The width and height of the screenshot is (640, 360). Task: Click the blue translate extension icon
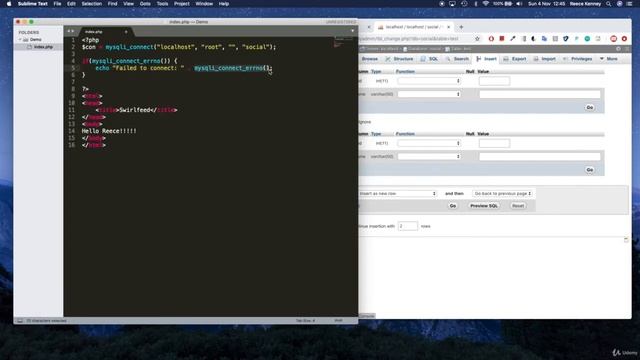point(544,39)
